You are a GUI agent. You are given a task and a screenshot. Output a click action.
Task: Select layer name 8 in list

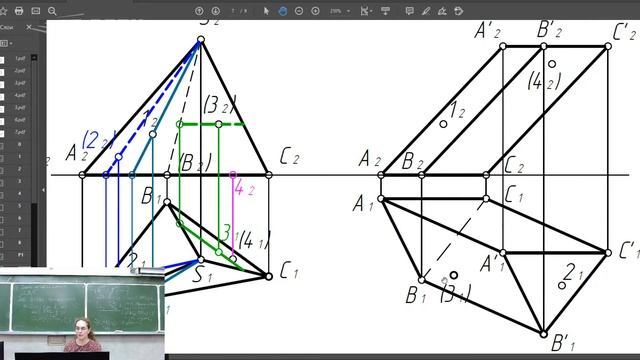(x=20, y=242)
